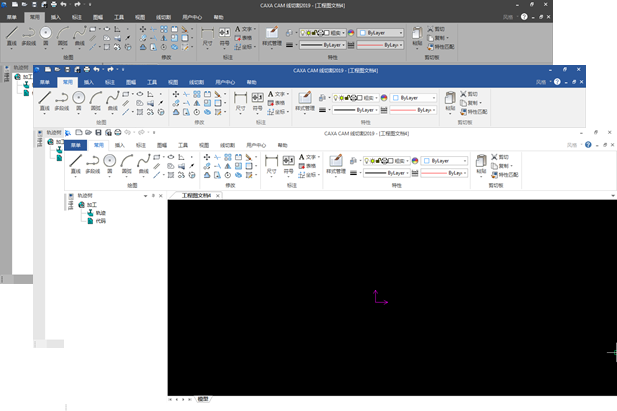This screenshot has width=617, height=411.
Task: Click 剪切 cut in the front window
Action: (500, 157)
